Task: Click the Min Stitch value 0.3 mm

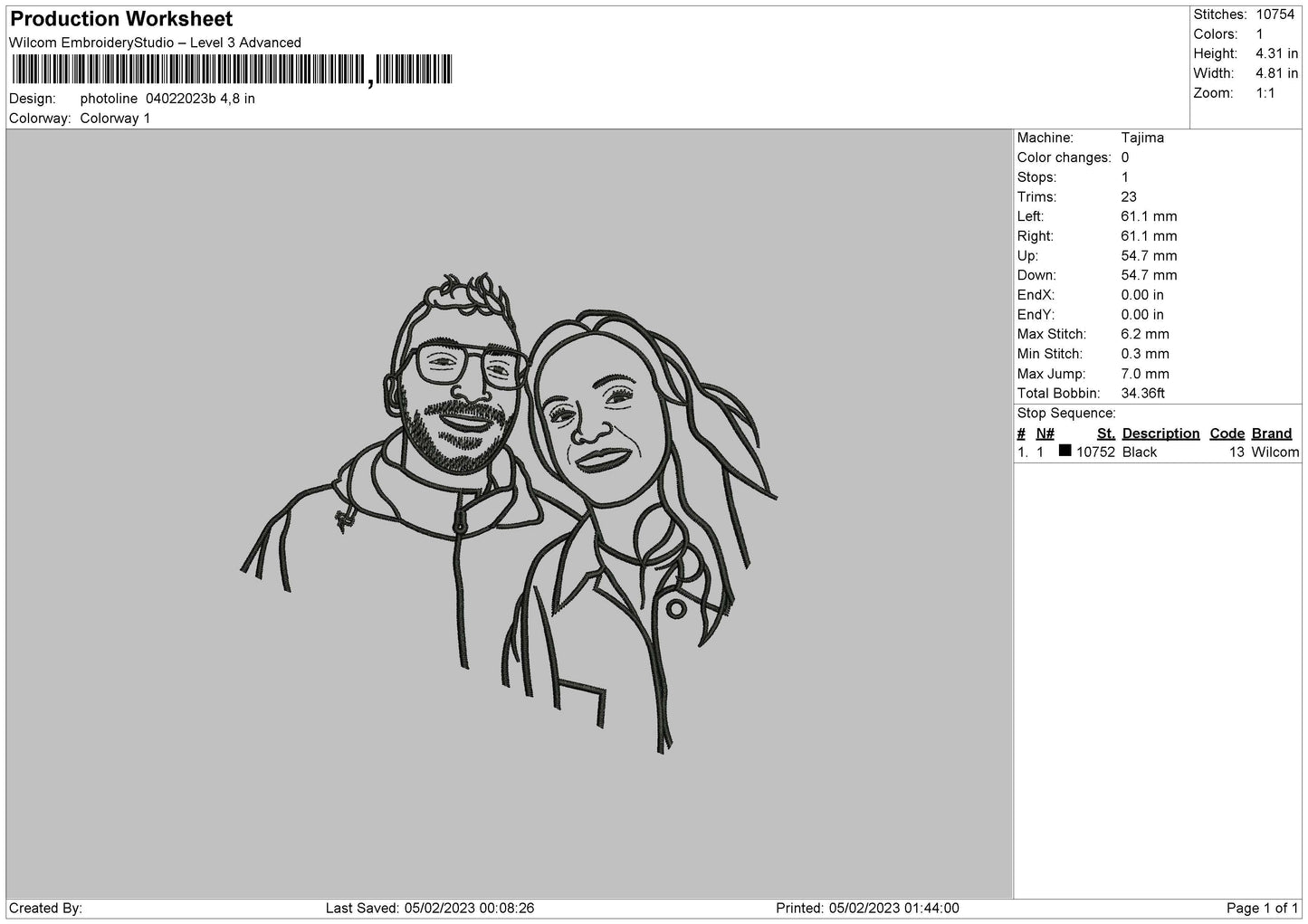Action: coord(1145,354)
